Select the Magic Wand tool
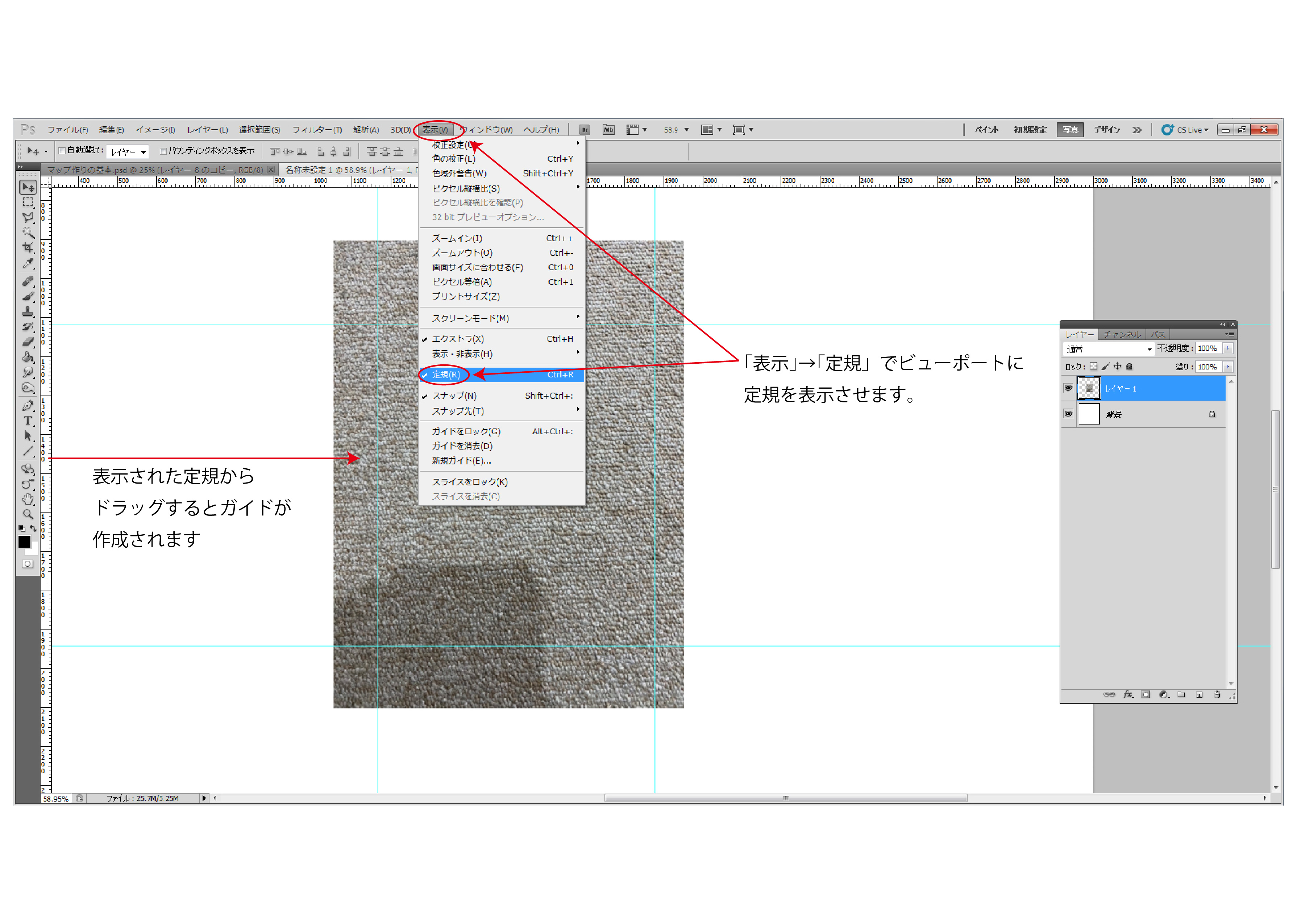Image resolution: width=1297 pixels, height=924 pixels. [27, 233]
